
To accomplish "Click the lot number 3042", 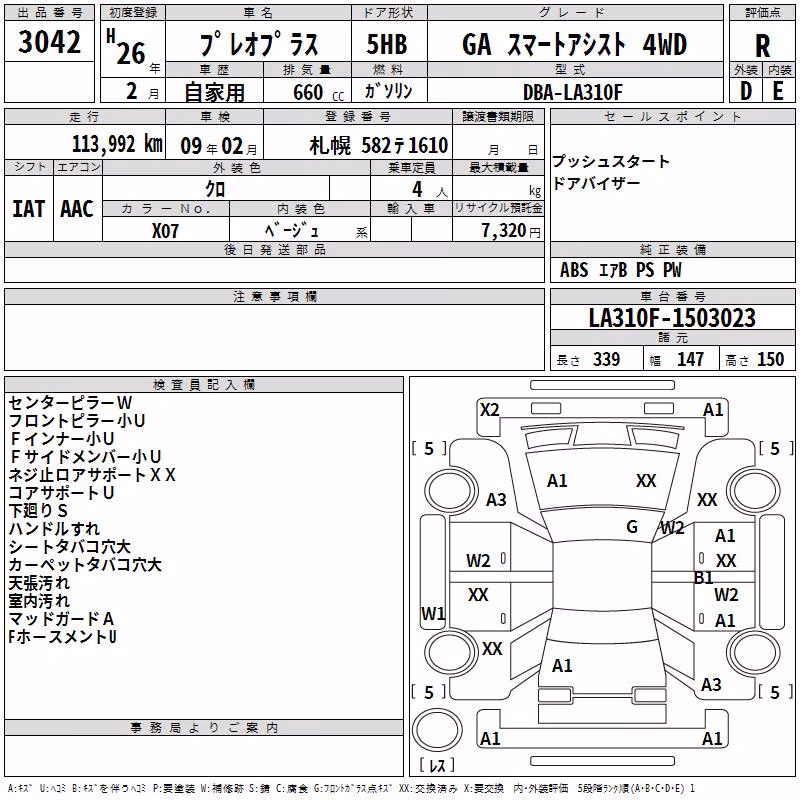I will tap(49, 42).
